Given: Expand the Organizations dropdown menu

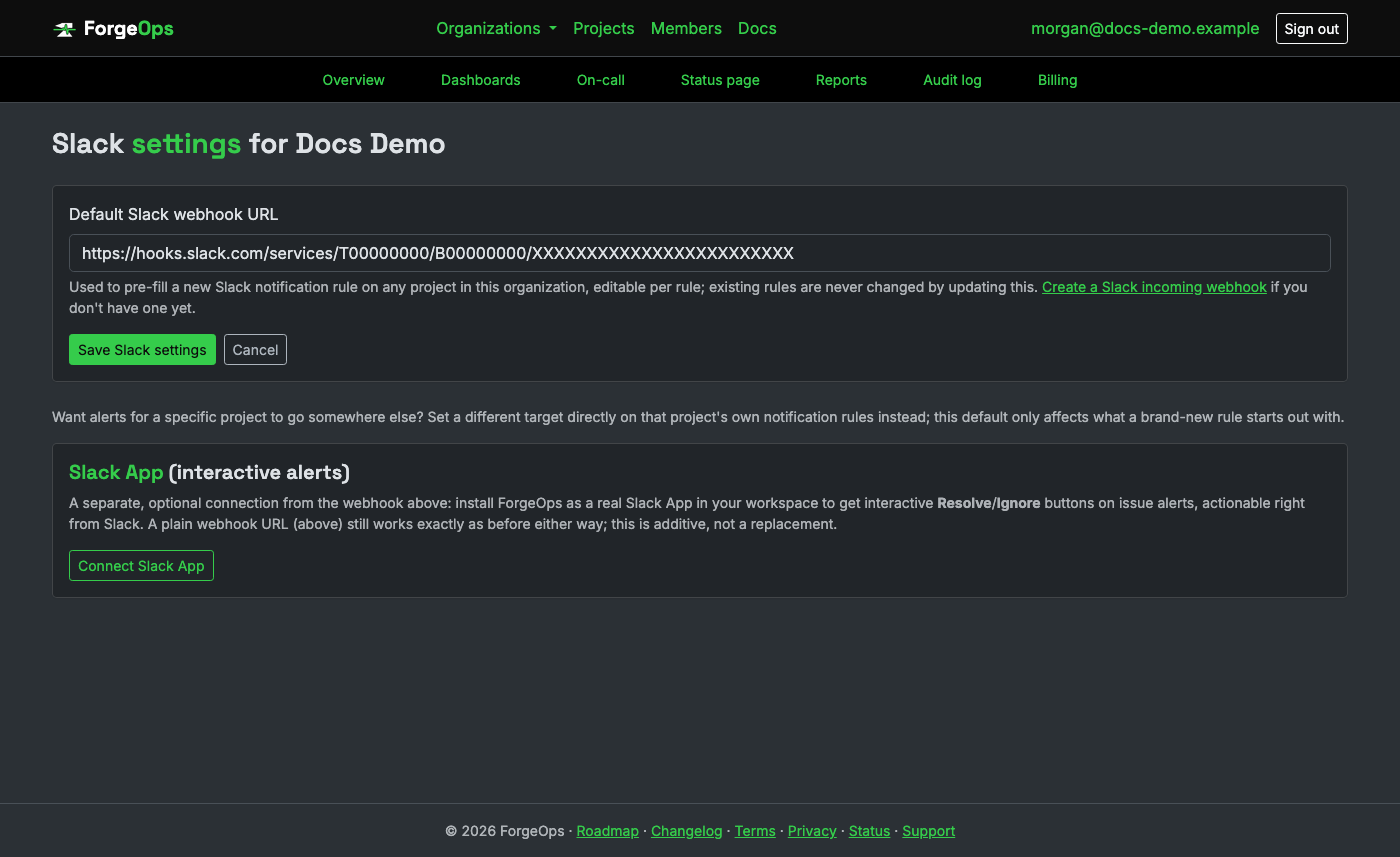Looking at the screenshot, I should 496,28.
